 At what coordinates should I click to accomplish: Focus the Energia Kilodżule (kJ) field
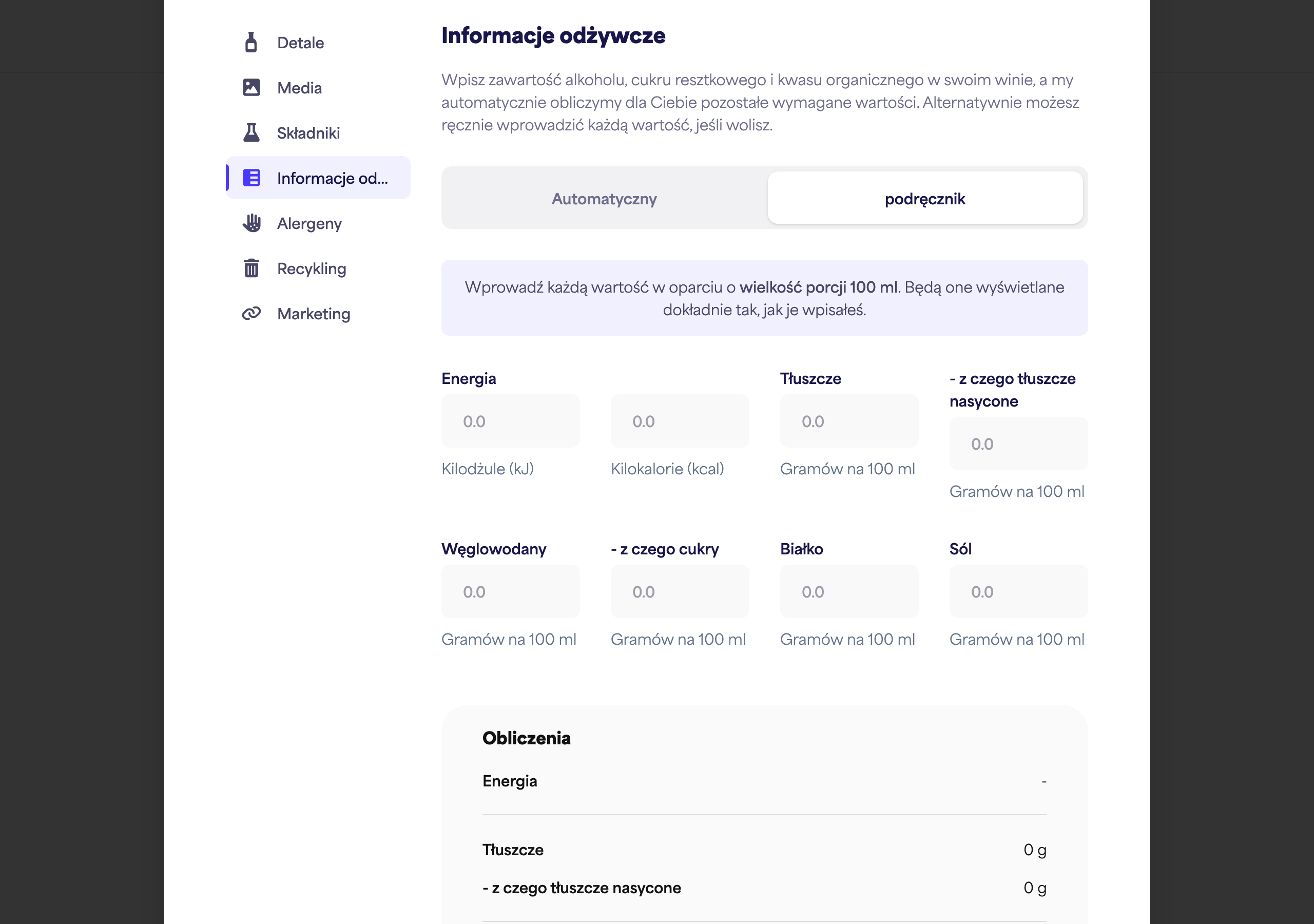[x=511, y=421]
